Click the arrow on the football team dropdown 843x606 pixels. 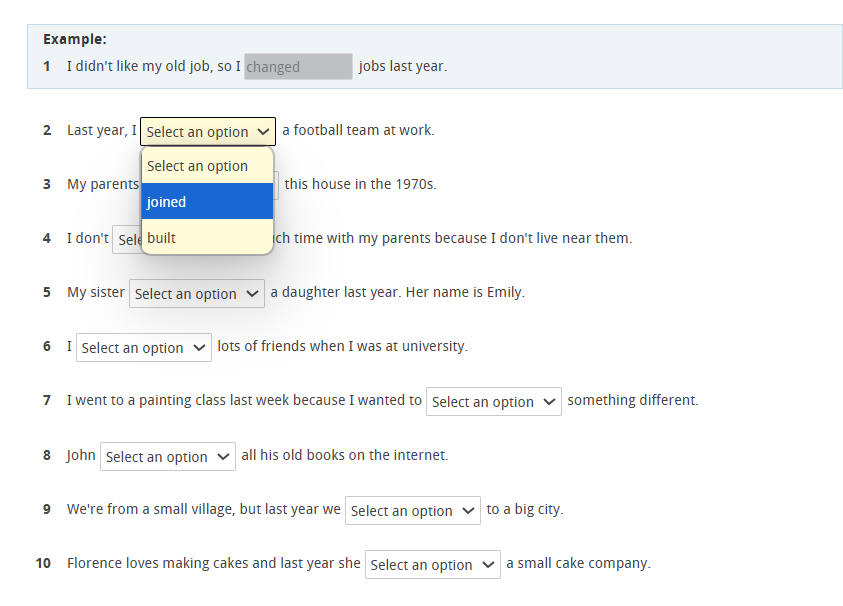[264, 131]
